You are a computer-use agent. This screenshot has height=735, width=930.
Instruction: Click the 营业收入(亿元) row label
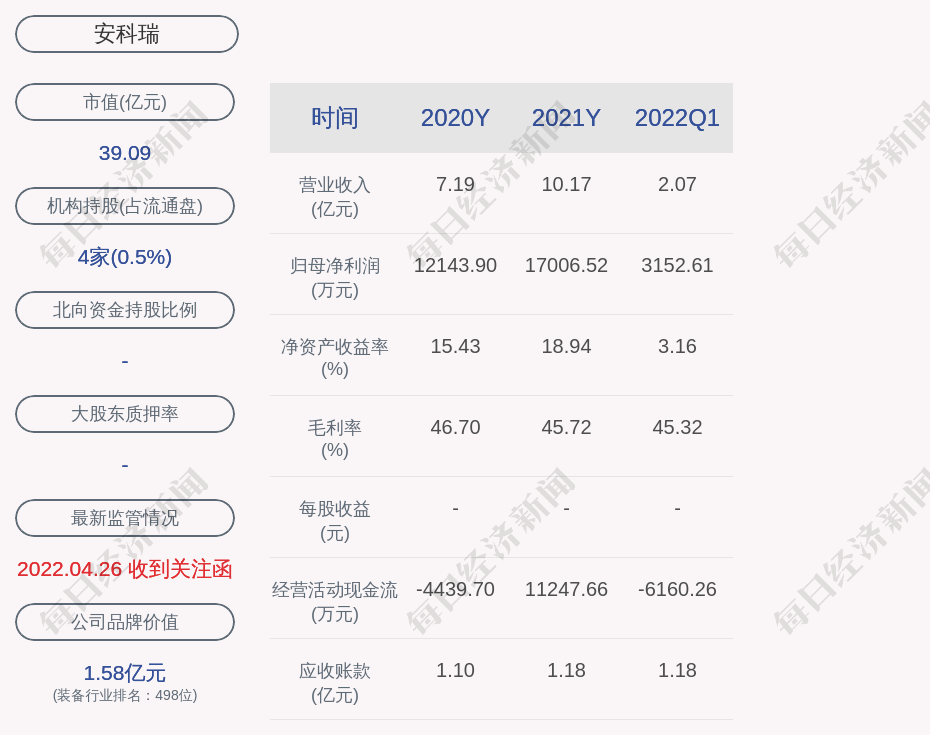[335, 197]
